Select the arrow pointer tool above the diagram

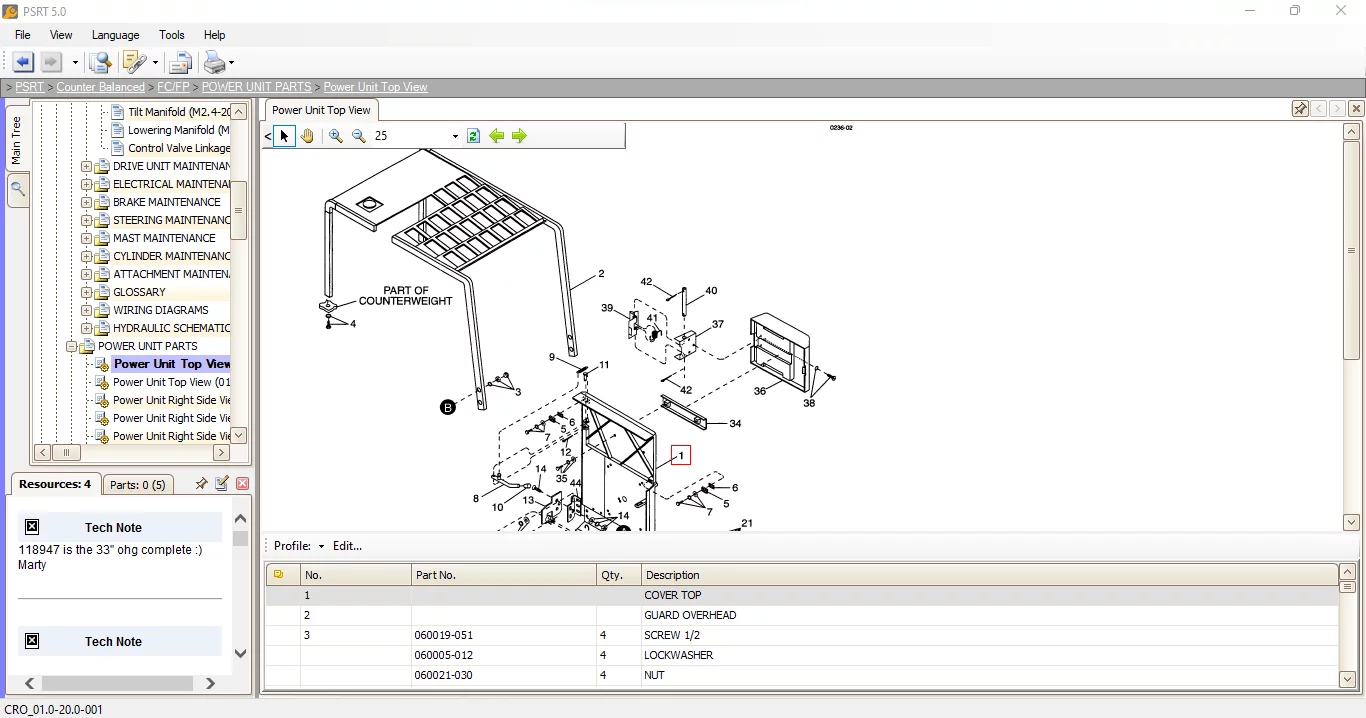pos(284,136)
